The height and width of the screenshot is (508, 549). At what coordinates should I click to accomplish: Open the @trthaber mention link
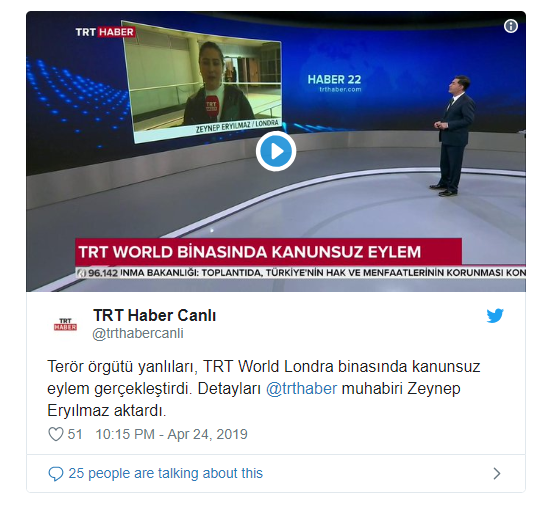coord(301,389)
